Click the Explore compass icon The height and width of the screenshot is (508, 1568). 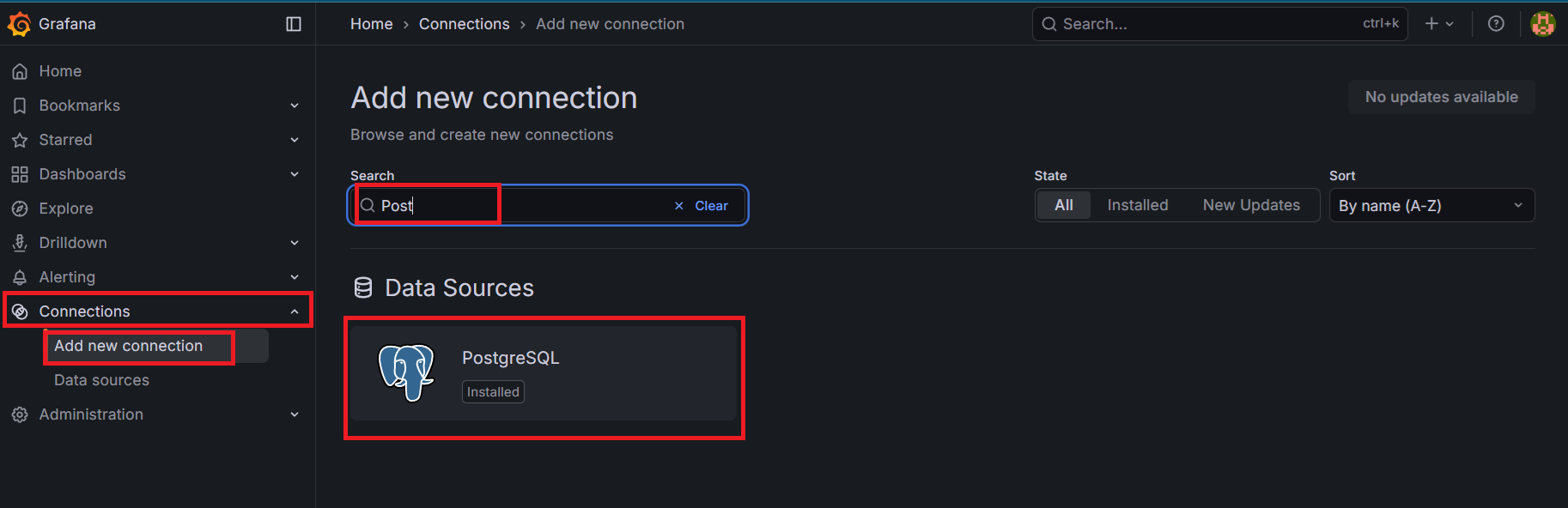coord(20,209)
